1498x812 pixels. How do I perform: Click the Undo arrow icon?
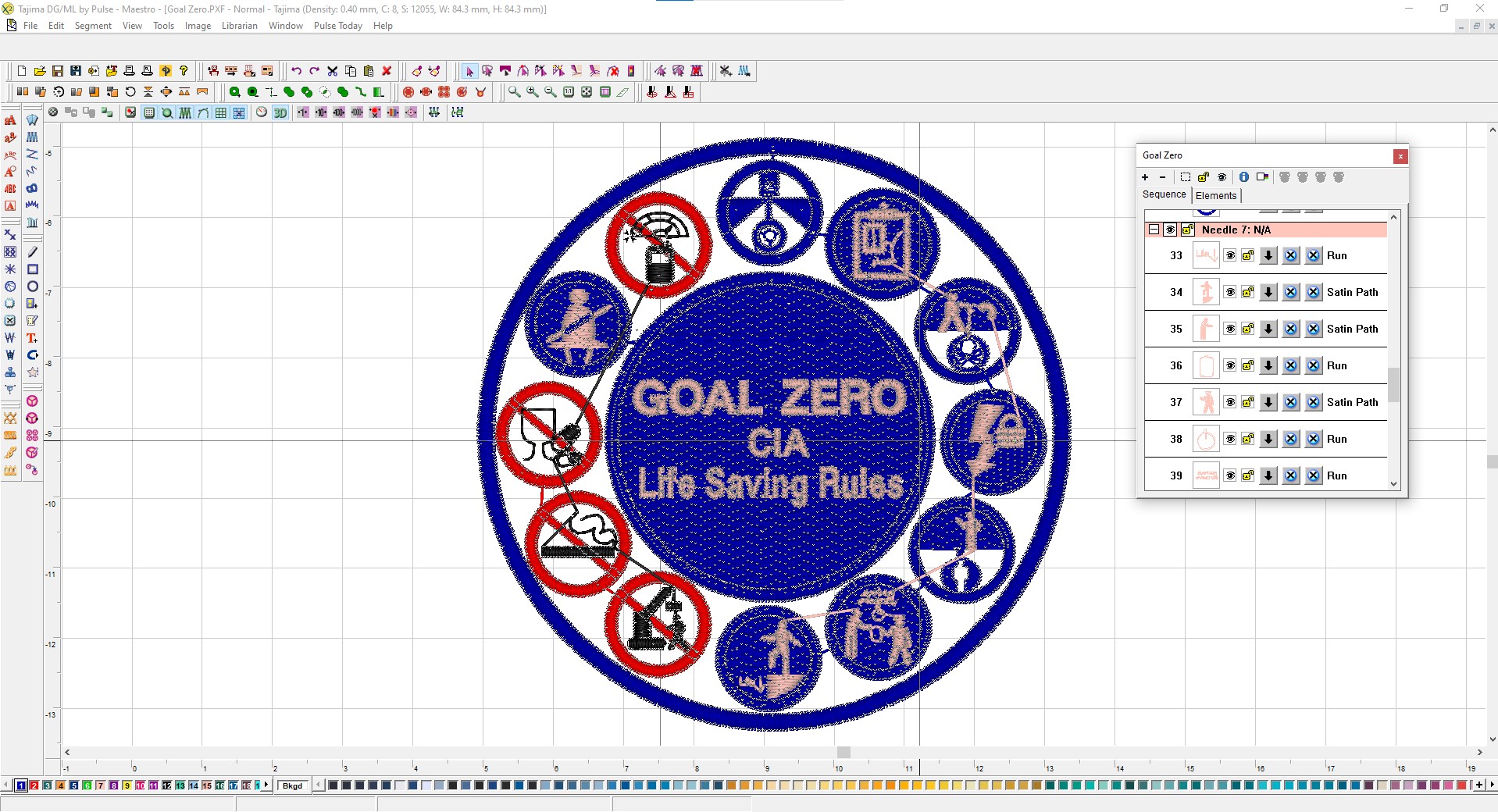[296, 71]
